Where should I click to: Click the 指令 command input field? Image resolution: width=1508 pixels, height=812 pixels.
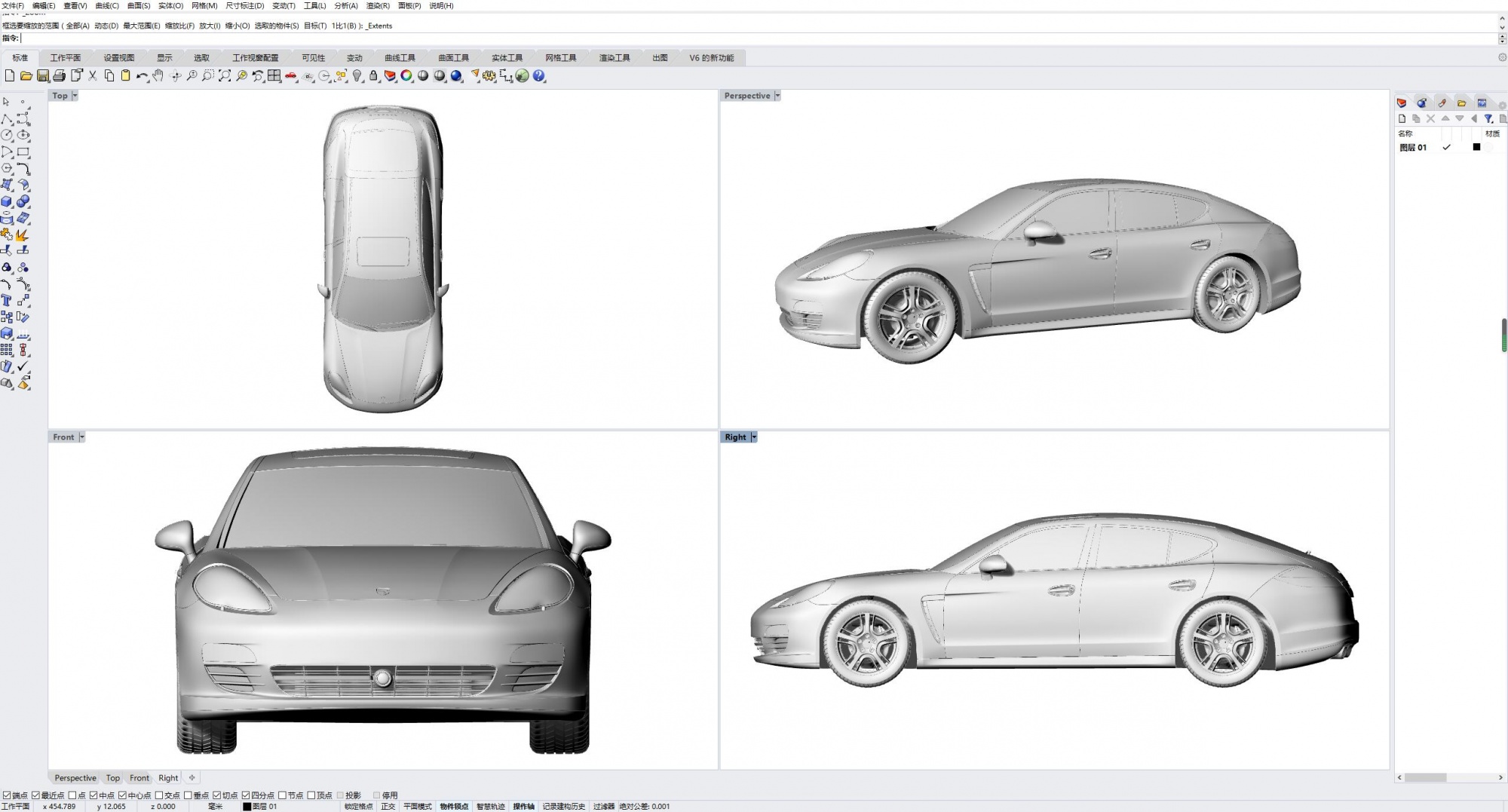point(758,38)
